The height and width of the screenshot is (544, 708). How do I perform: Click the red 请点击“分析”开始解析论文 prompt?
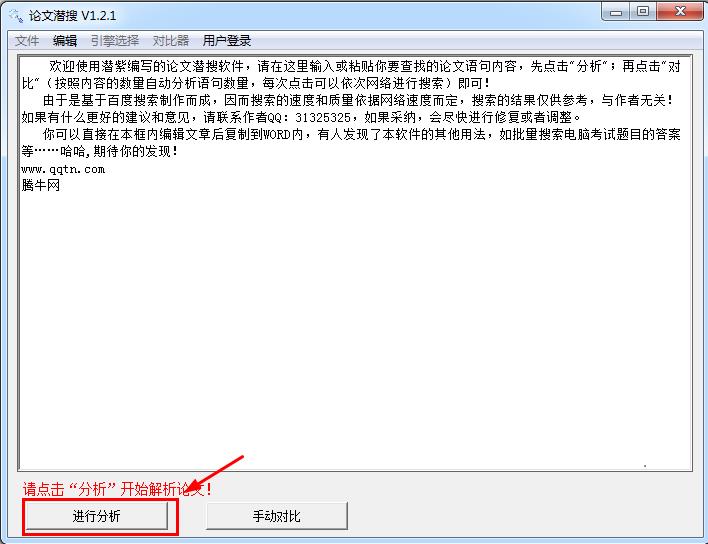(x=117, y=489)
